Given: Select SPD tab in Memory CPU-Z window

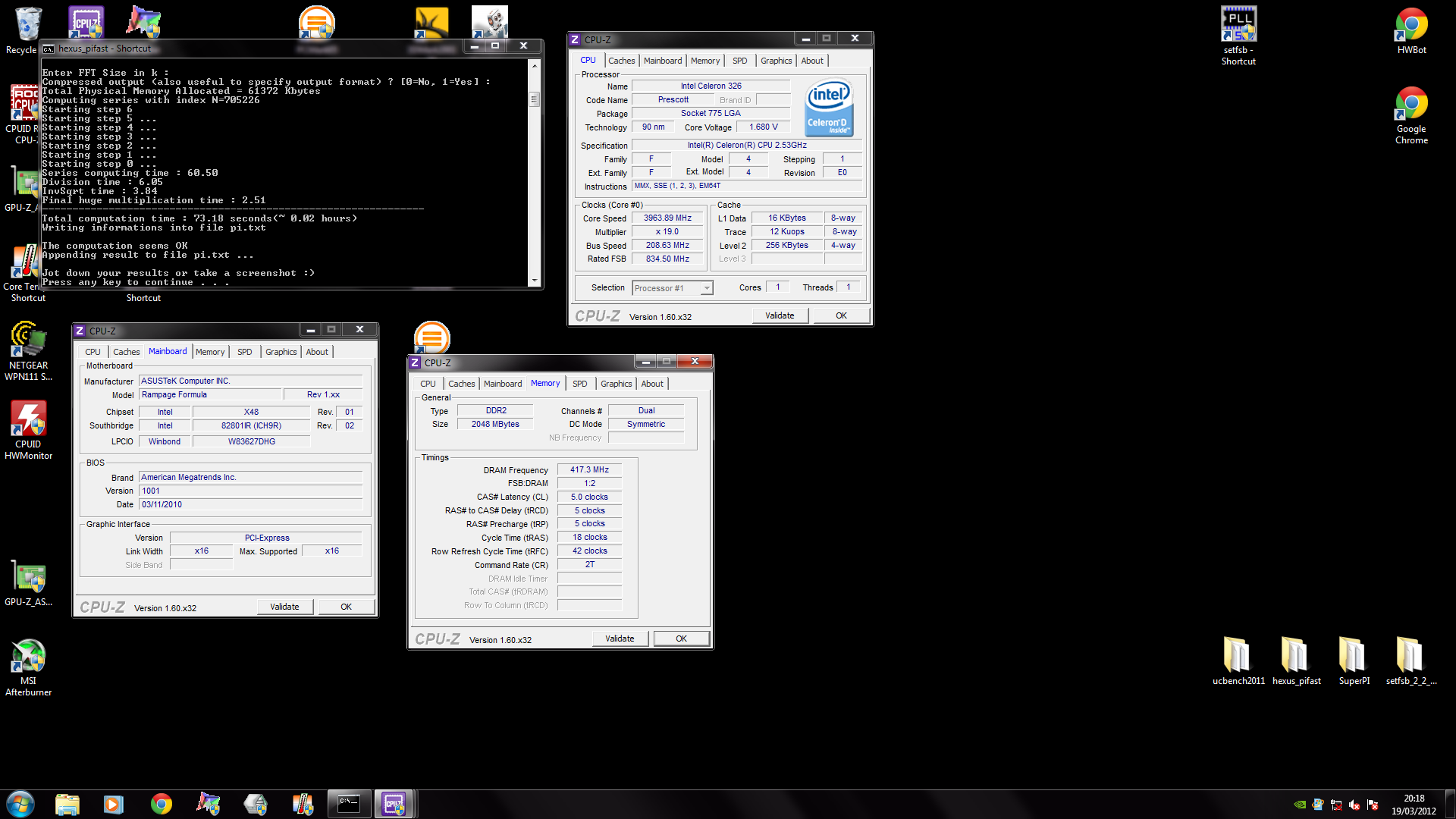Looking at the screenshot, I should [579, 384].
